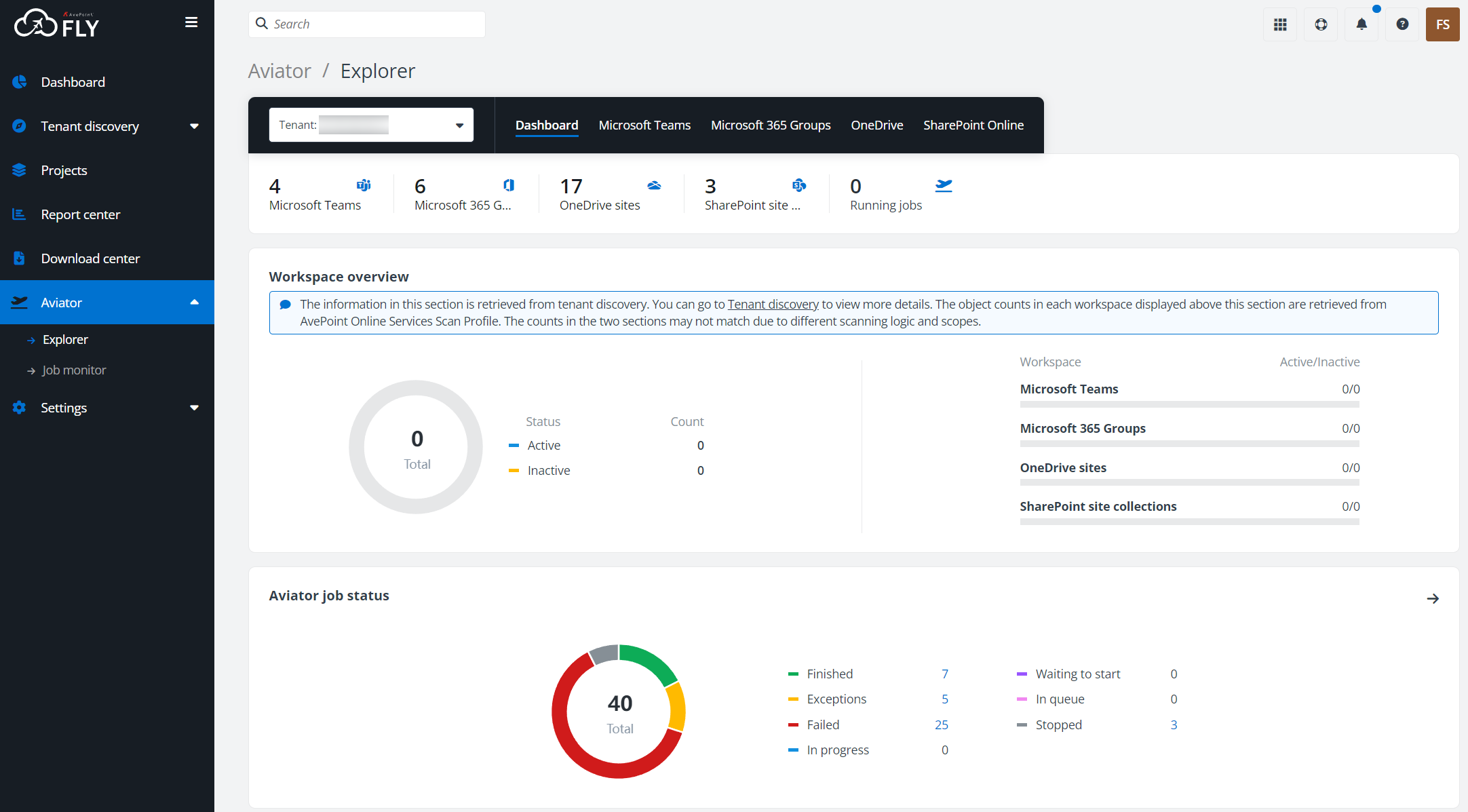Viewport: 1468px width, 812px height.
Task: Click the SharePoint site count icon
Action: pos(799,185)
